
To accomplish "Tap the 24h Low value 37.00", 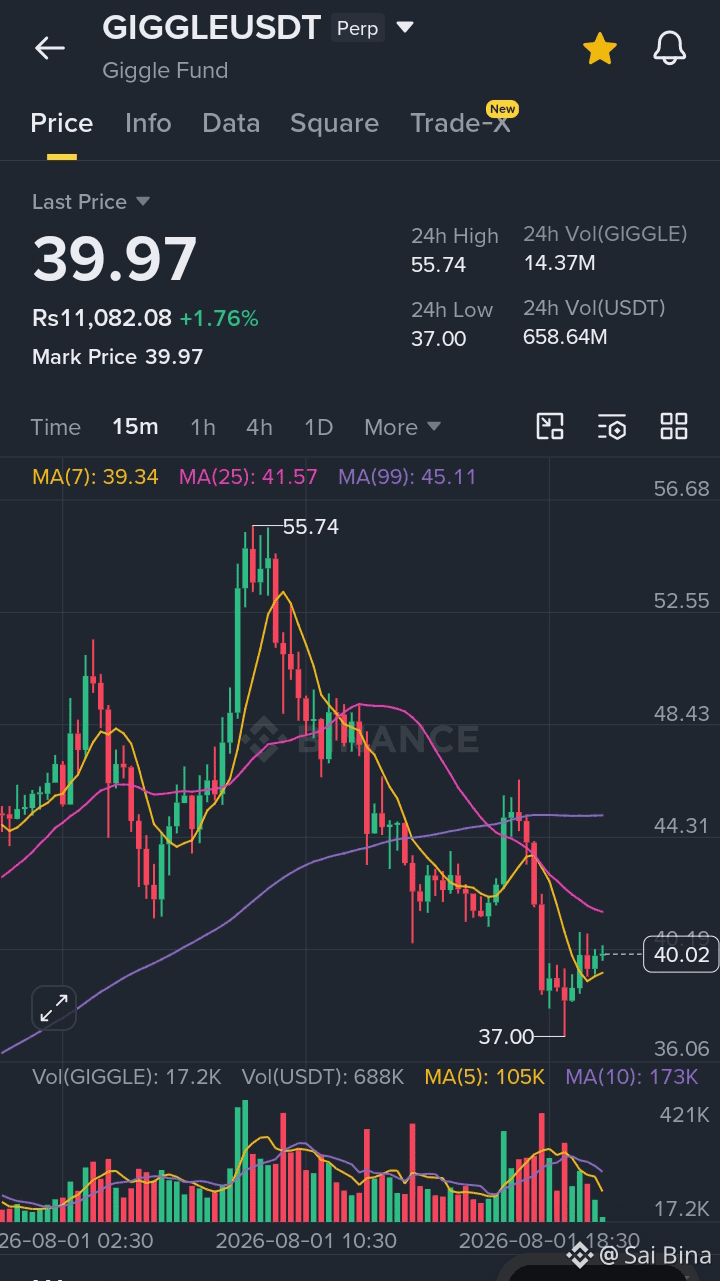I will pos(438,339).
